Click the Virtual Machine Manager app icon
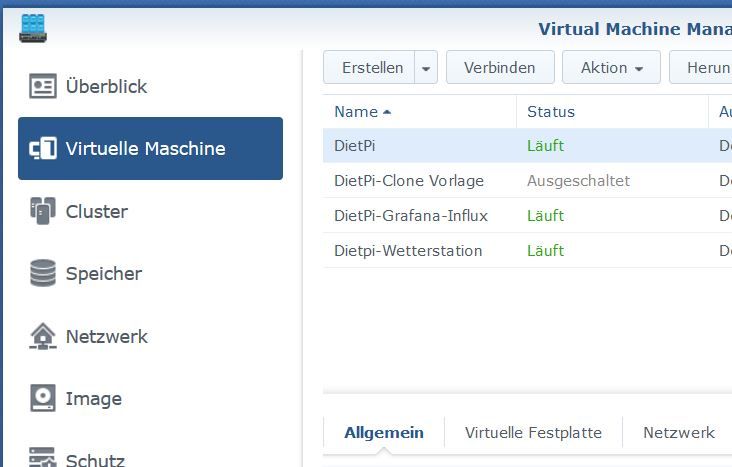This screenshot has height=467, width=732. tap(33, 27)
